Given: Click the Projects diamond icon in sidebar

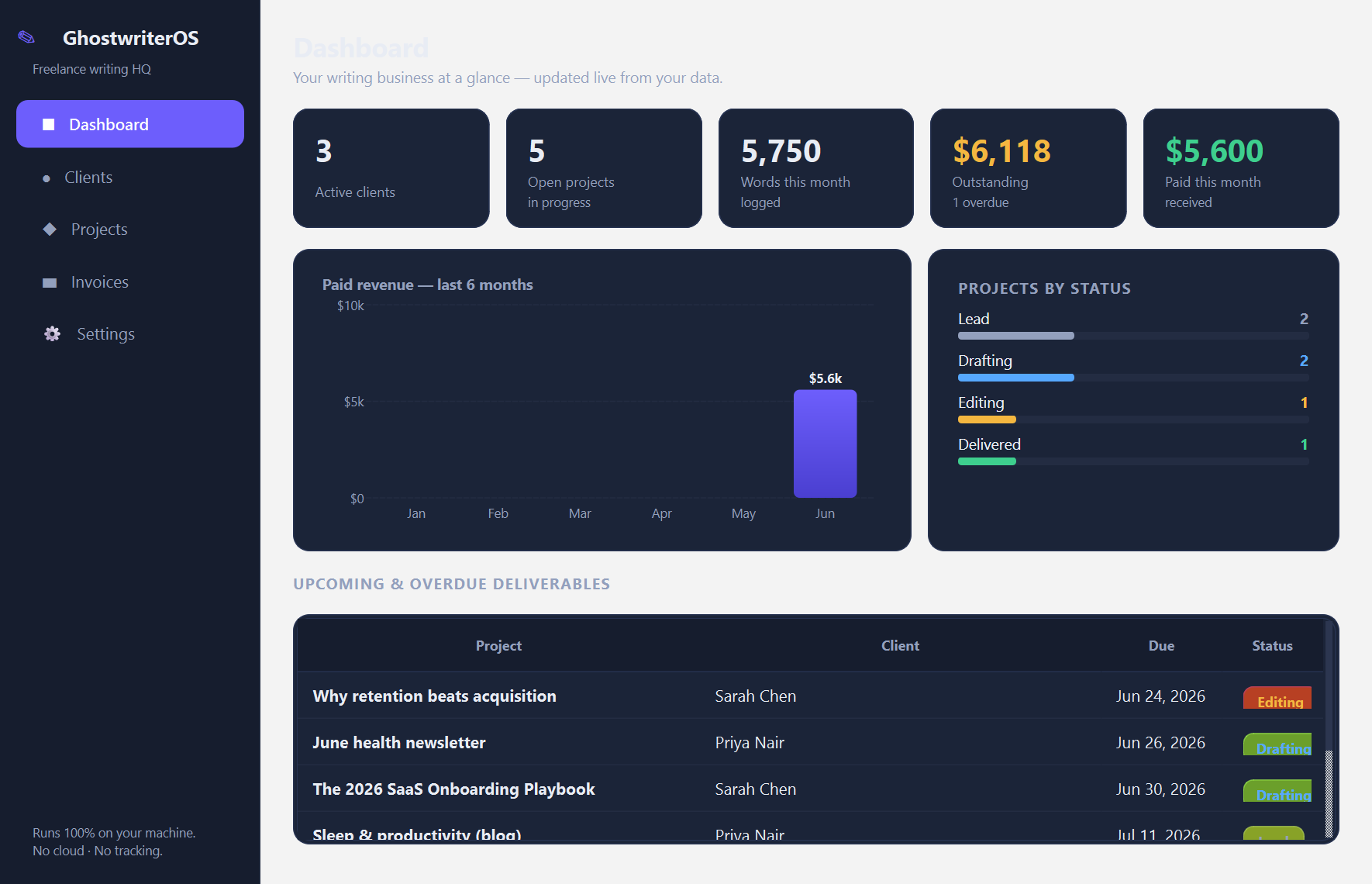Looking at the screenshot, I should (x=50, y=229).
